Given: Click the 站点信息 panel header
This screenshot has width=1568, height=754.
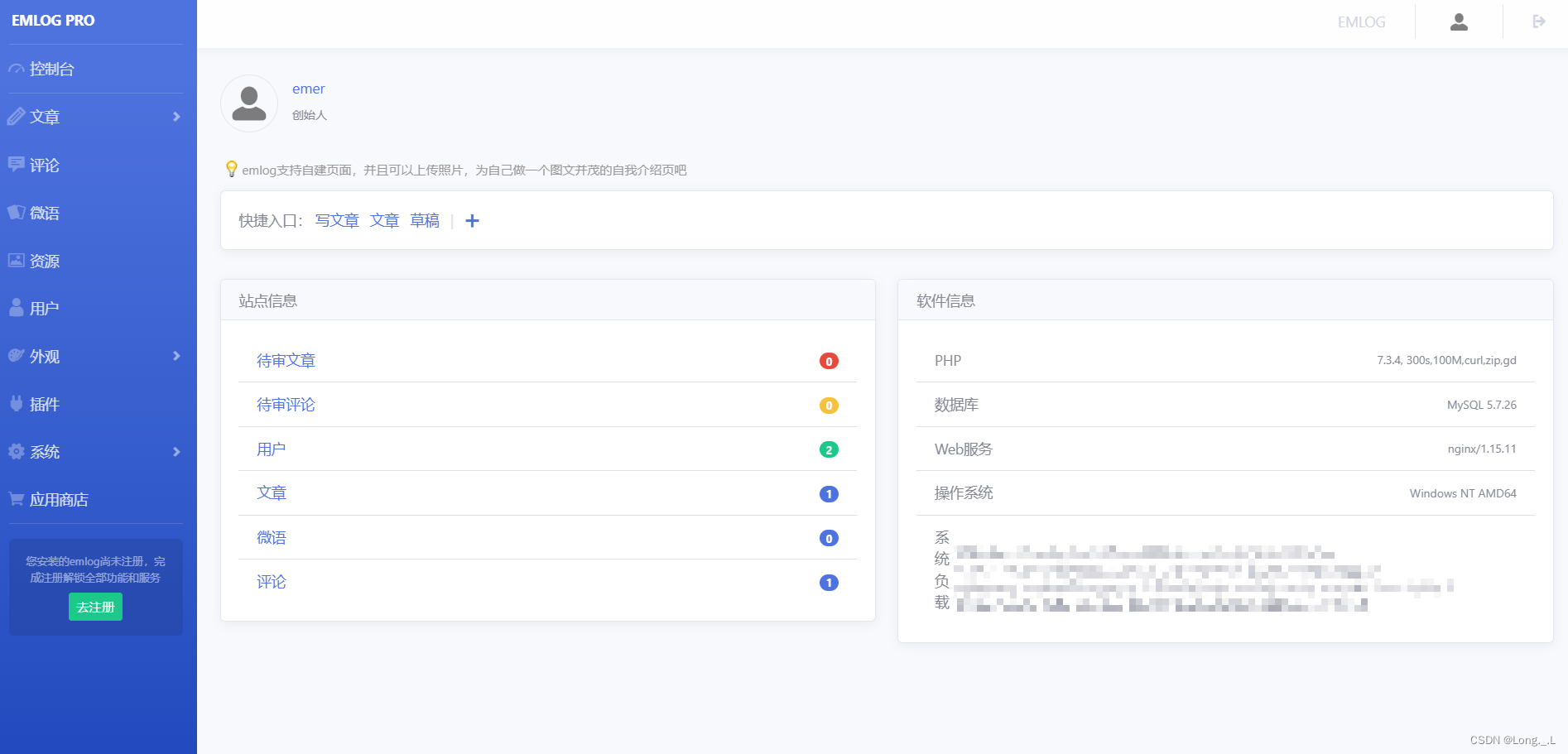Looking at the screenshot, I should tap(547, 300).
